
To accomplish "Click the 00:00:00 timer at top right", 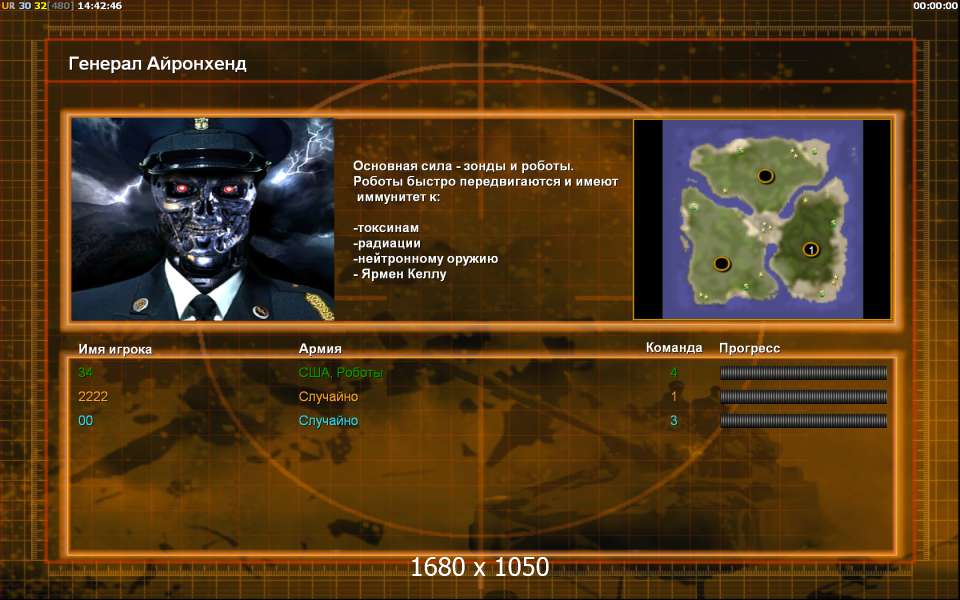I will tap(934, 6).
